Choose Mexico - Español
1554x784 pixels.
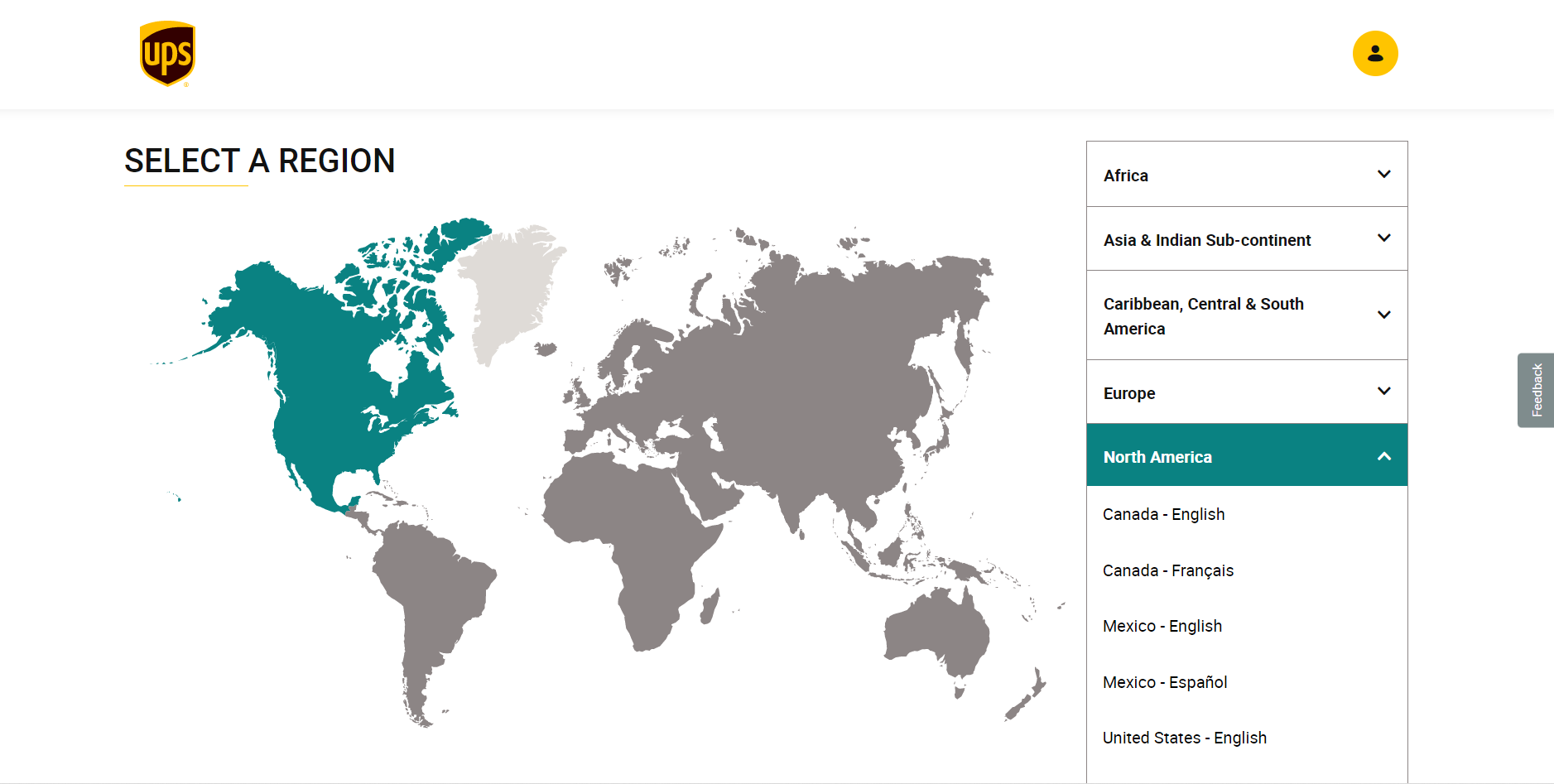[1165, 682]
